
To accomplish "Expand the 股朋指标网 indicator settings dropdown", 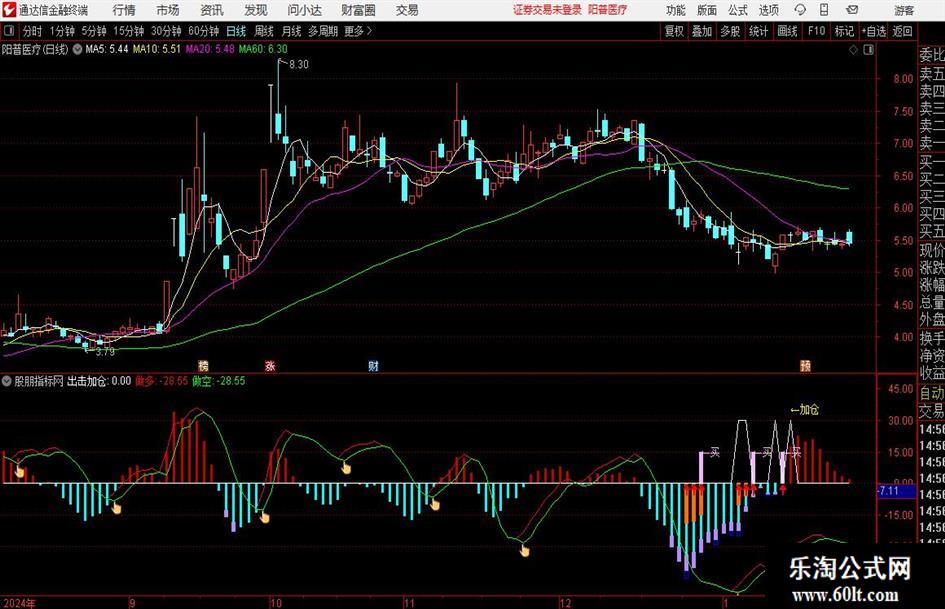I will pyautogui.click(x=7, y=381).
